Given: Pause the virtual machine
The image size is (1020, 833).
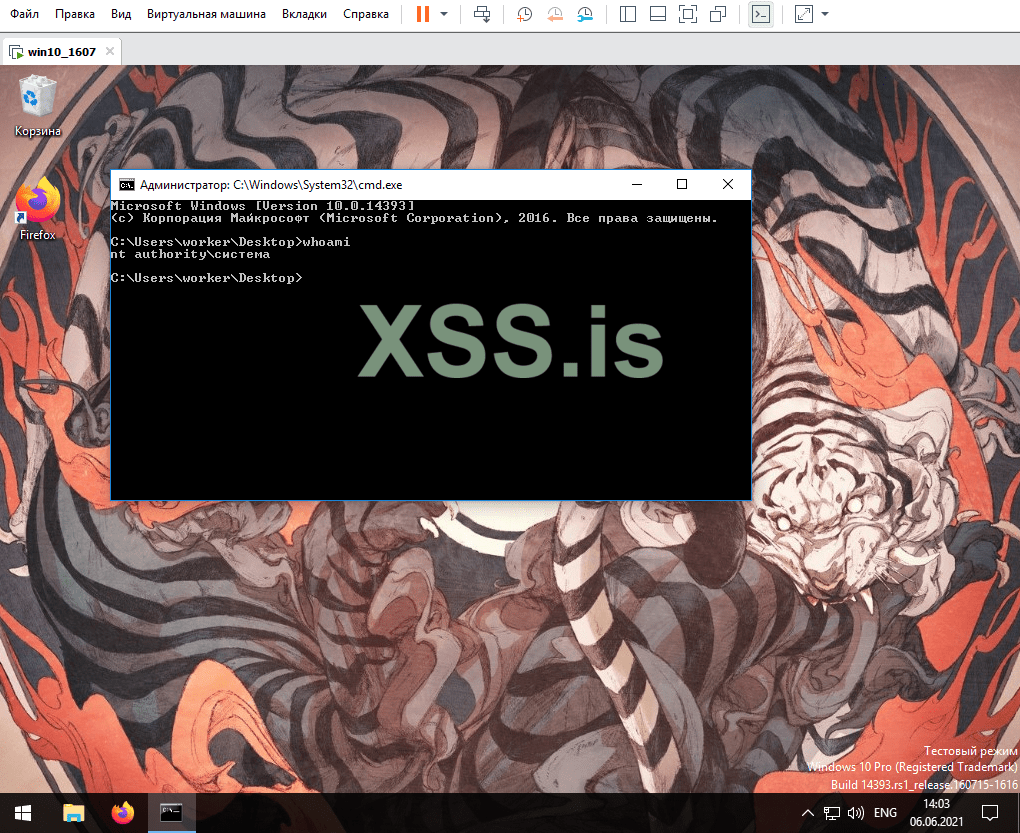Looking at the screenshot, I should point(423,14).
